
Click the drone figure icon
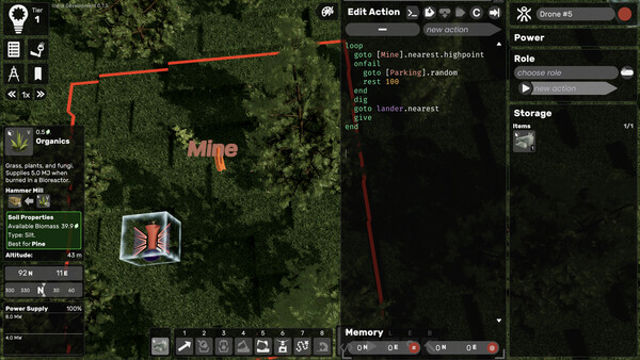point(524,14)
